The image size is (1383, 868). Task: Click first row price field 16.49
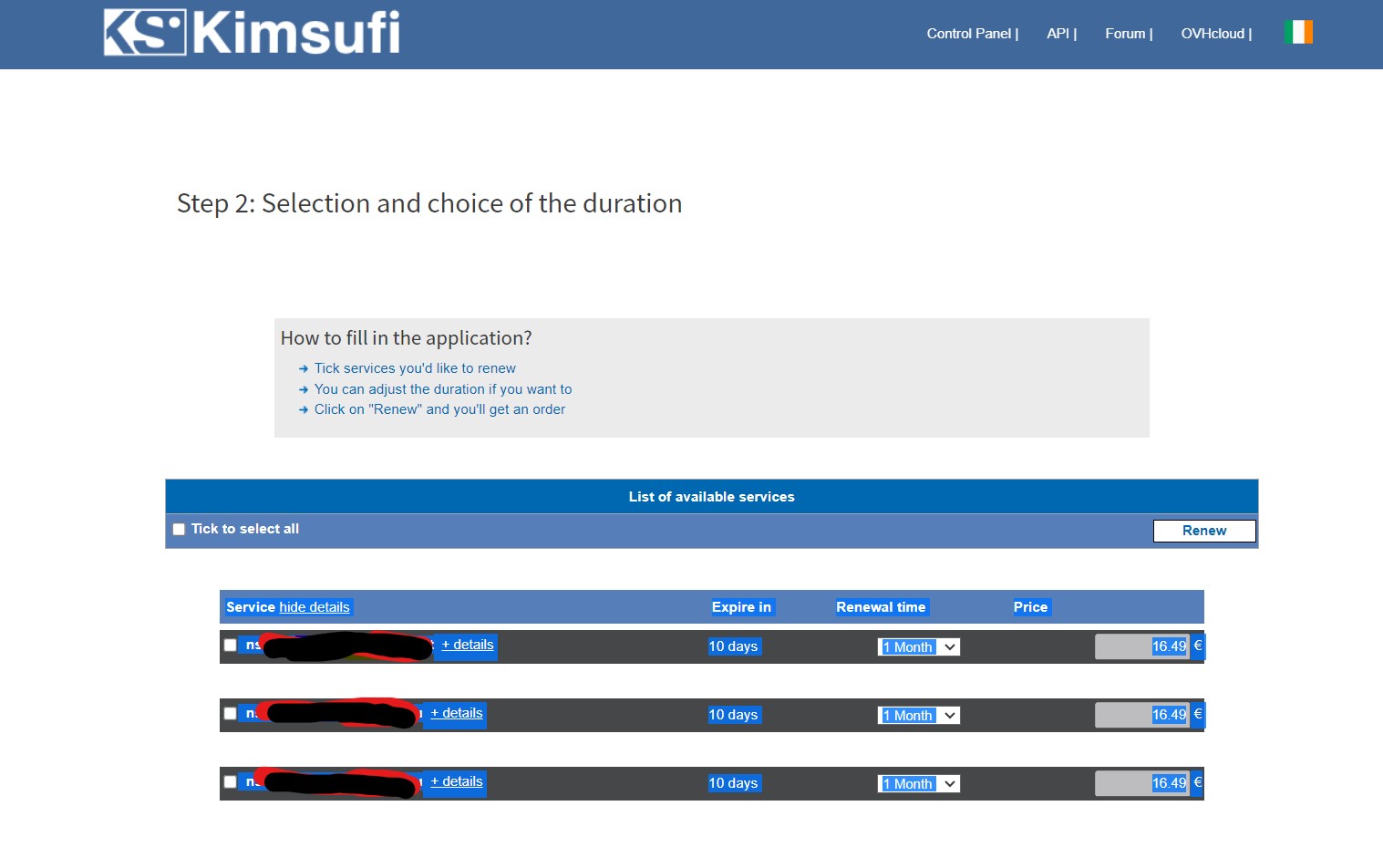point(1142,646)
